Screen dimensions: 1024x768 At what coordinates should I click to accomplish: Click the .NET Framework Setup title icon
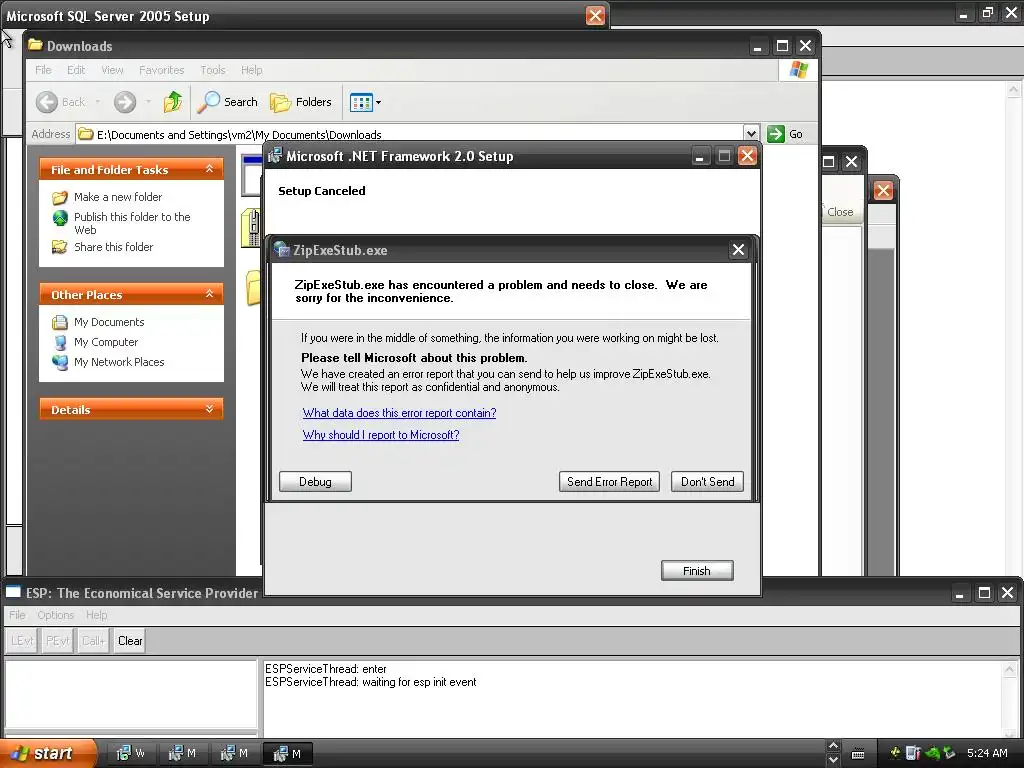pyautogui.click(x=275, y=155)
